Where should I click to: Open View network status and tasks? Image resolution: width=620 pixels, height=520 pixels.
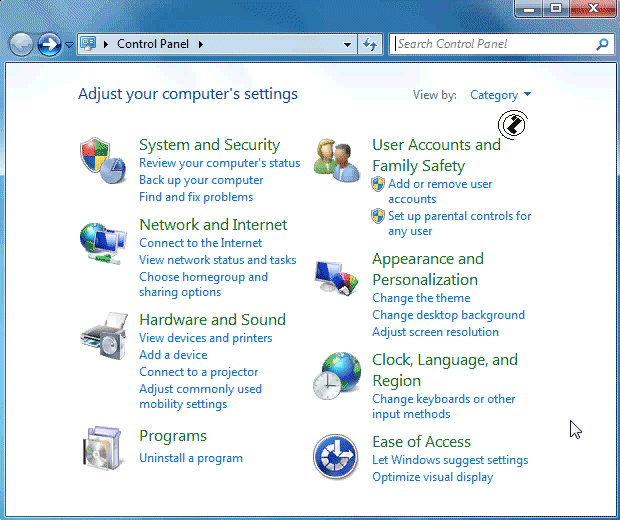coord(217,260)
